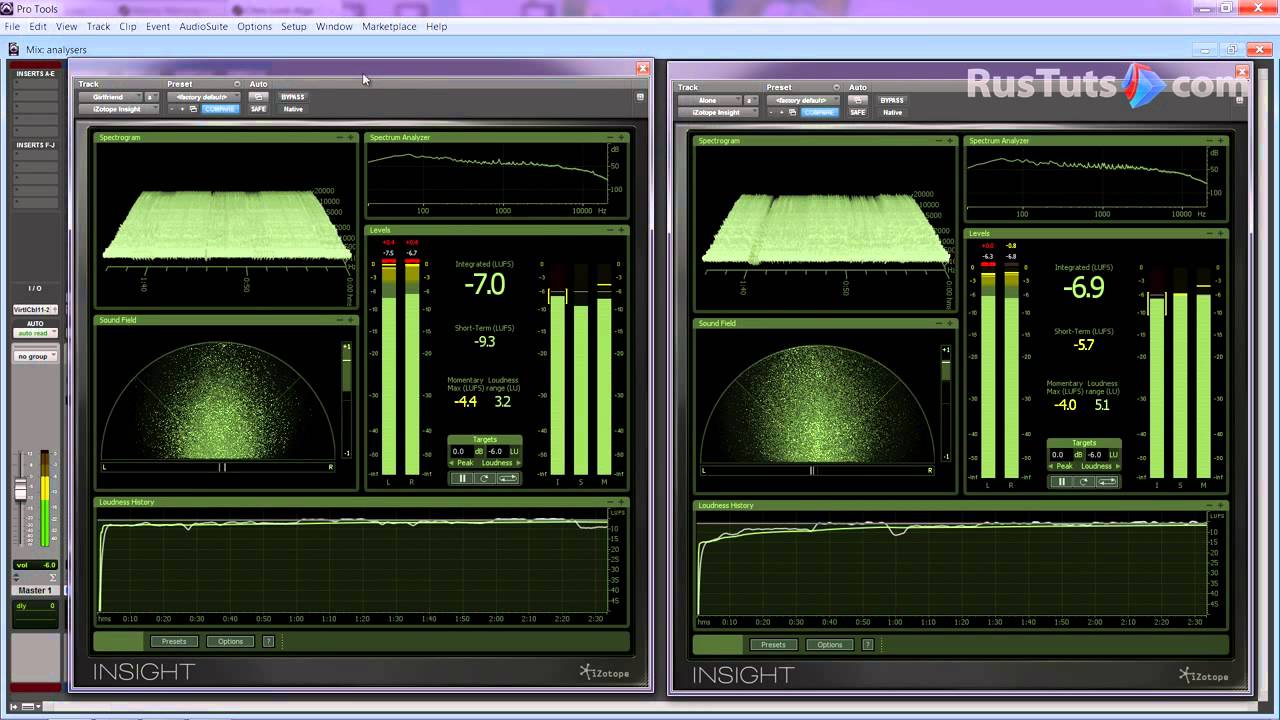Click the Presets button in the Girlfriend Insight window

174,641
